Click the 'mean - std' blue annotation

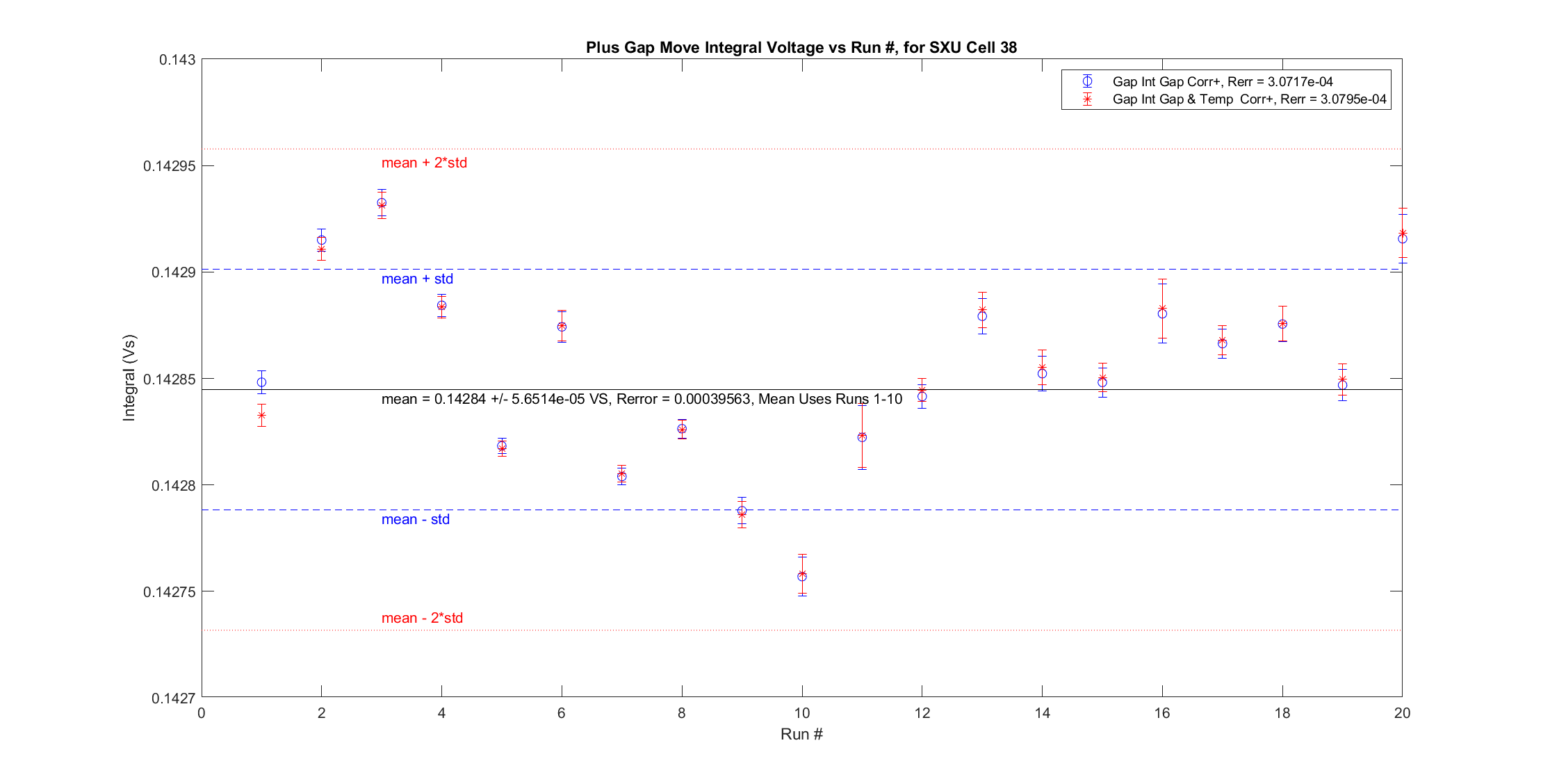[x=415, y=519]
